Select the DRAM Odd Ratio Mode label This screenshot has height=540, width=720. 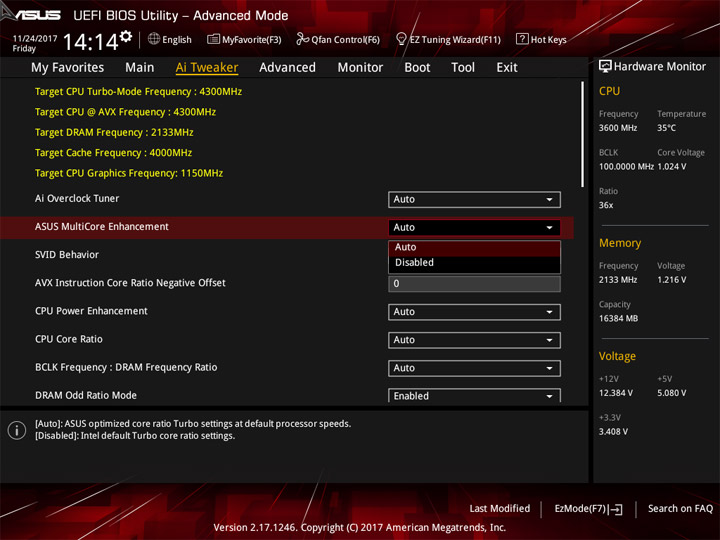pyautogui.click(x=85, y=395)
